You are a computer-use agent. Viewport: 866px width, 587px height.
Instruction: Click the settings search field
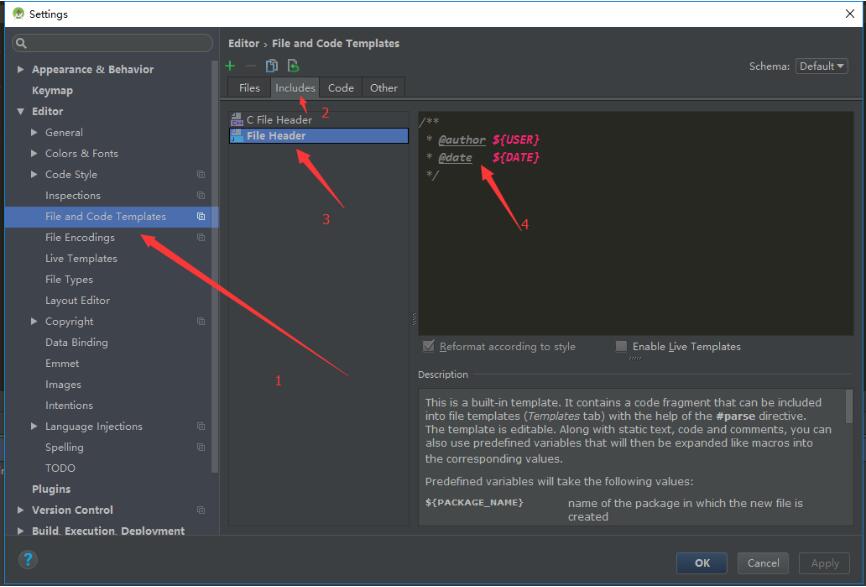click(x=110, y=42)
